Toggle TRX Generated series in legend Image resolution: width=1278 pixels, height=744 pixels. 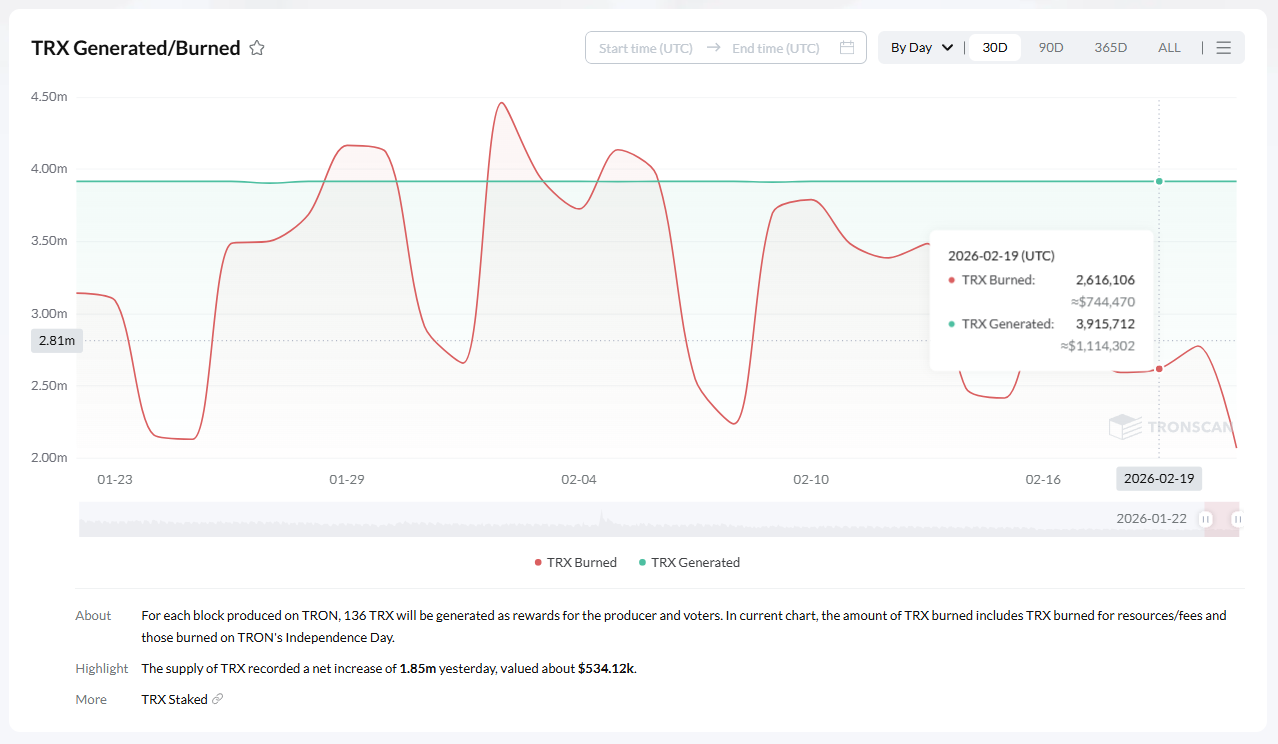[x=695, y=563]
